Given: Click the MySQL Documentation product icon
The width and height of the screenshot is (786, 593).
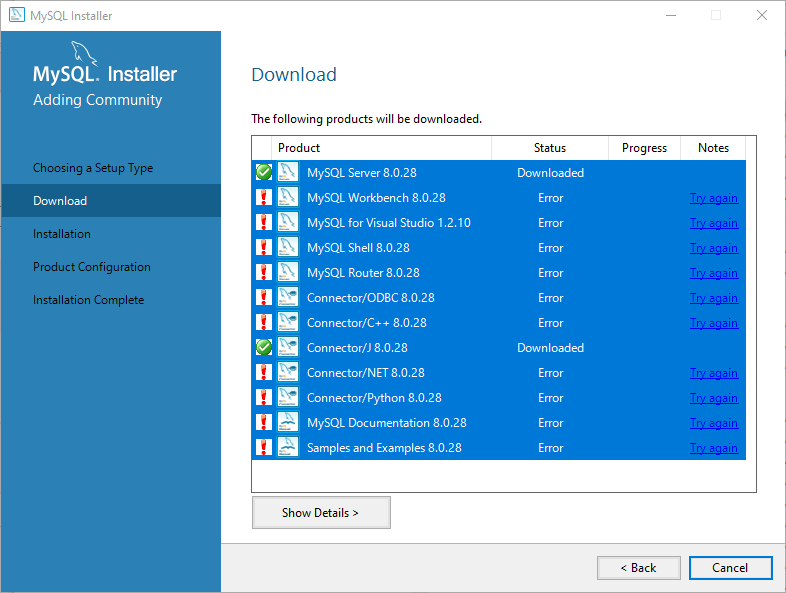Looking at the screenshot, I should (x=288, y=422).
